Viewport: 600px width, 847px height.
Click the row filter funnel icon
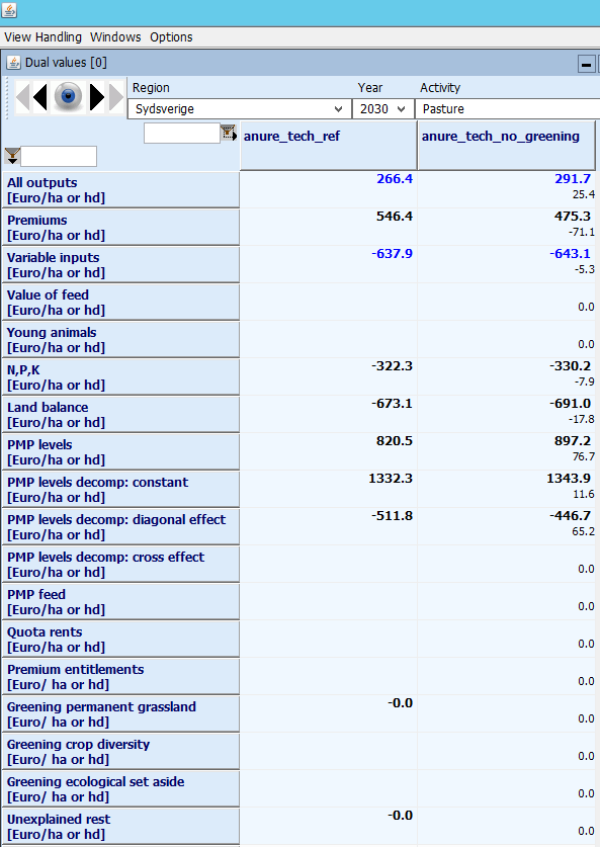click(x=12, y=156)
